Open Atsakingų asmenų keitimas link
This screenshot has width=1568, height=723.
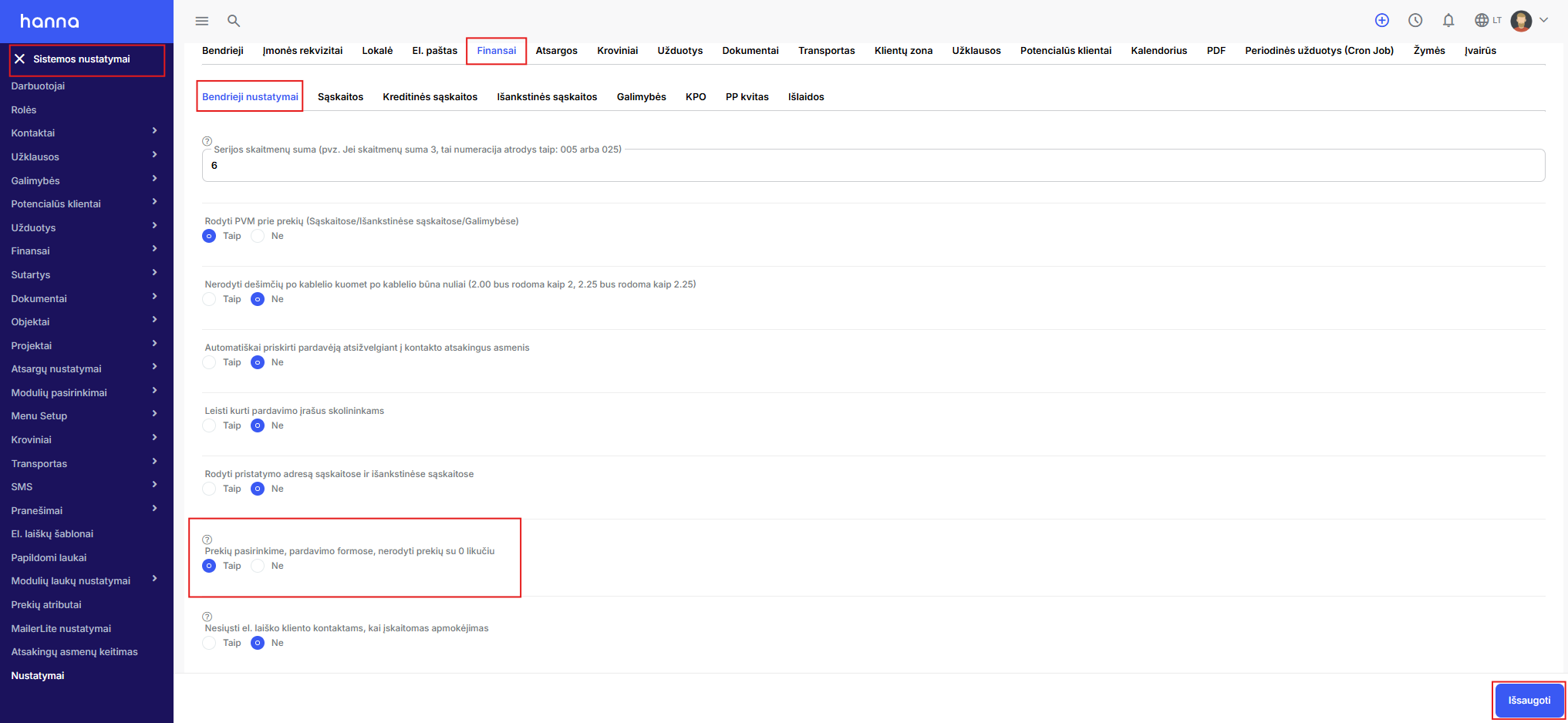tap(74, 652)
